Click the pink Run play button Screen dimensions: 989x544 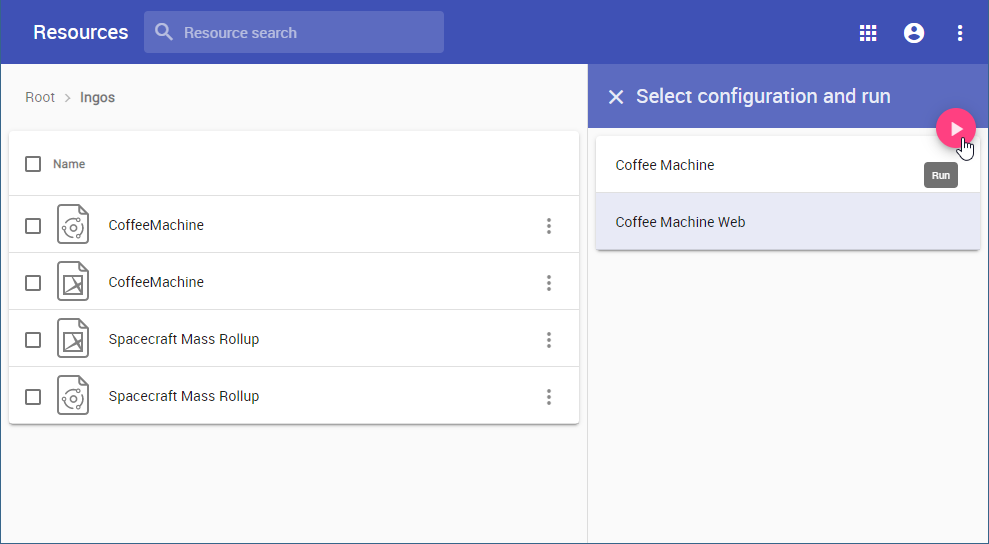(955, 128)
